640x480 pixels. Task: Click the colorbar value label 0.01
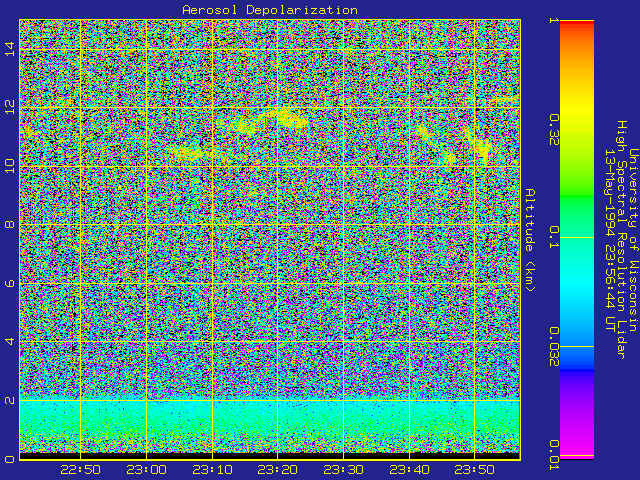(x=554, y=455)
